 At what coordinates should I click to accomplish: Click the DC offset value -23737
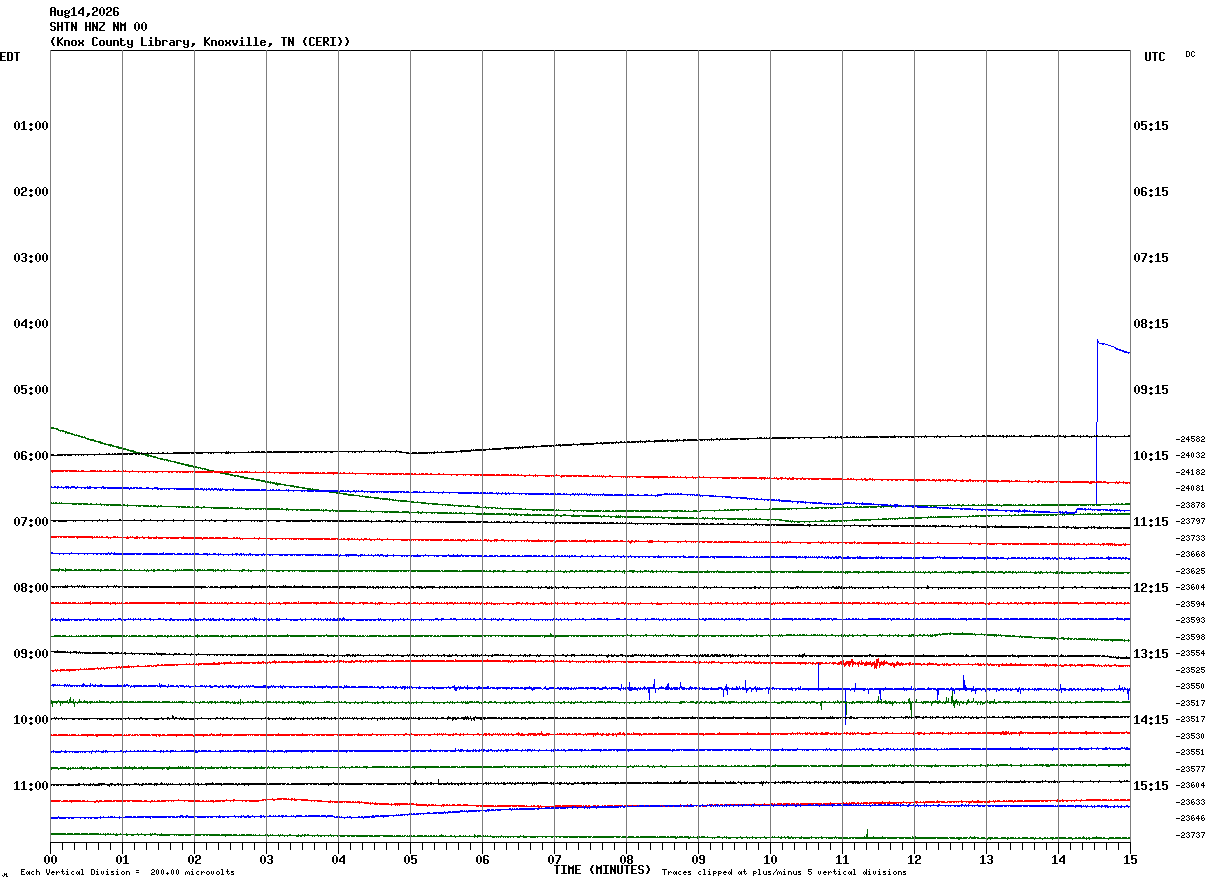coord(1191,835)
